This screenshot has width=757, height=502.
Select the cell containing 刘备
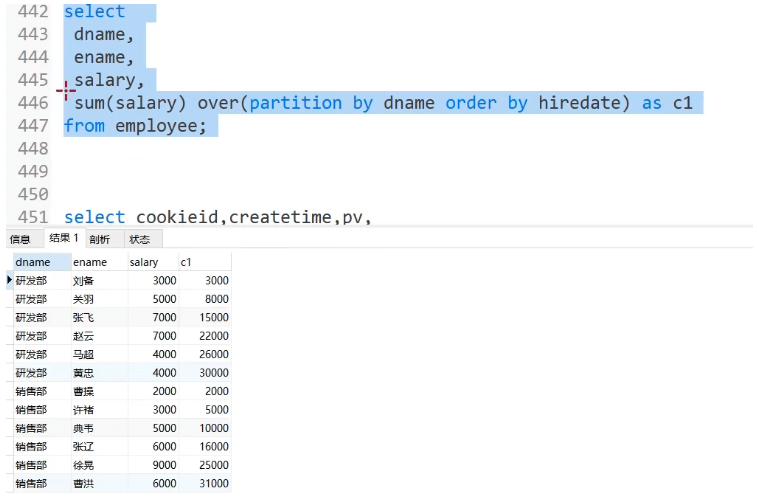(x=99, y=280)
